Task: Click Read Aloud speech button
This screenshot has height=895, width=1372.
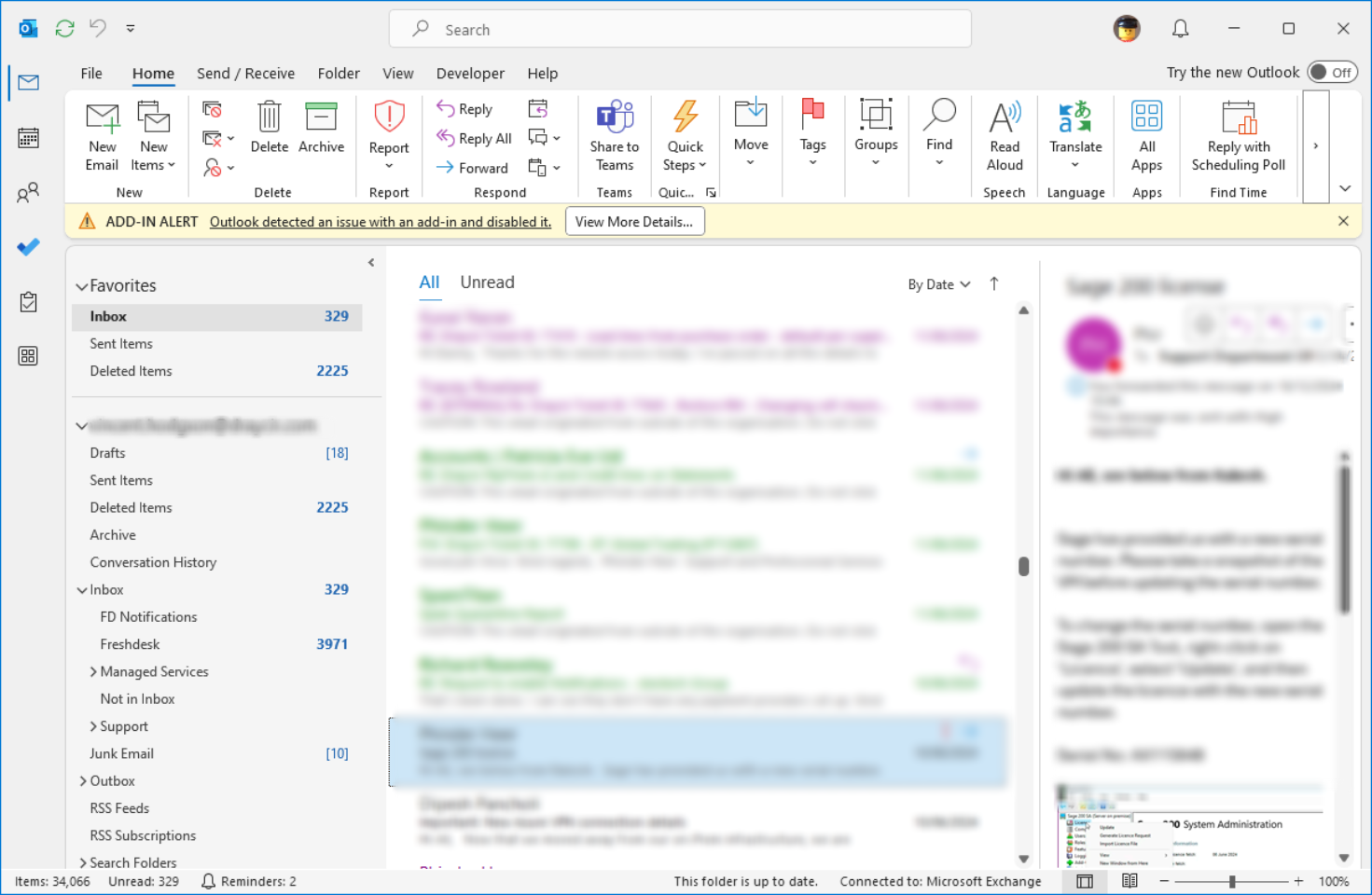Action: (1005, 137)
